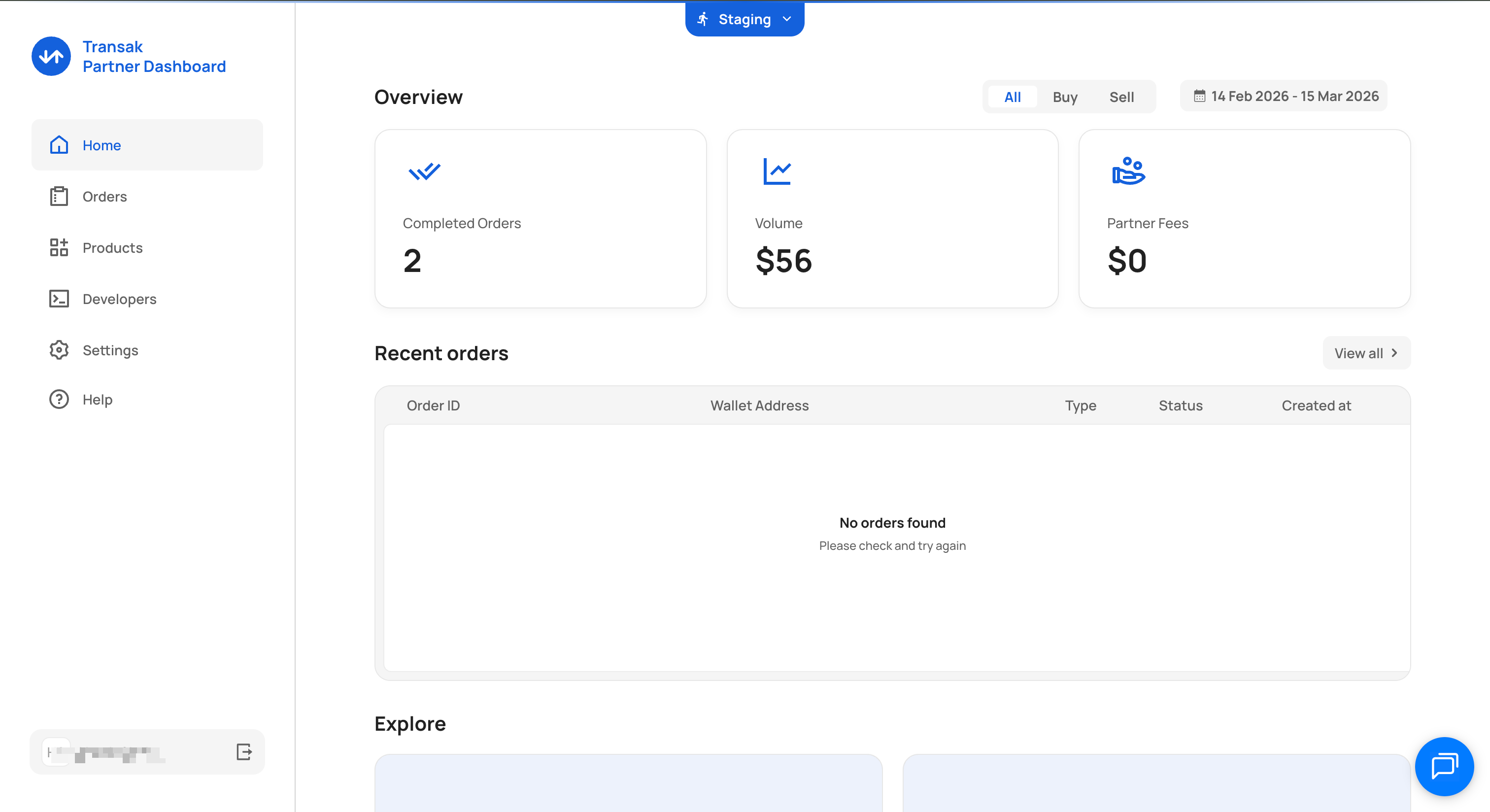Open the chat support bubble
Viewport: 1490px width, 812px height.
point(1444,766)
